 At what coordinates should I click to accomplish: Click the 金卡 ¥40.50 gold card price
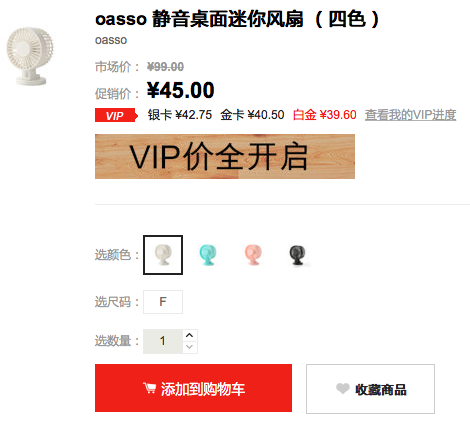click(x=252, y=115)
